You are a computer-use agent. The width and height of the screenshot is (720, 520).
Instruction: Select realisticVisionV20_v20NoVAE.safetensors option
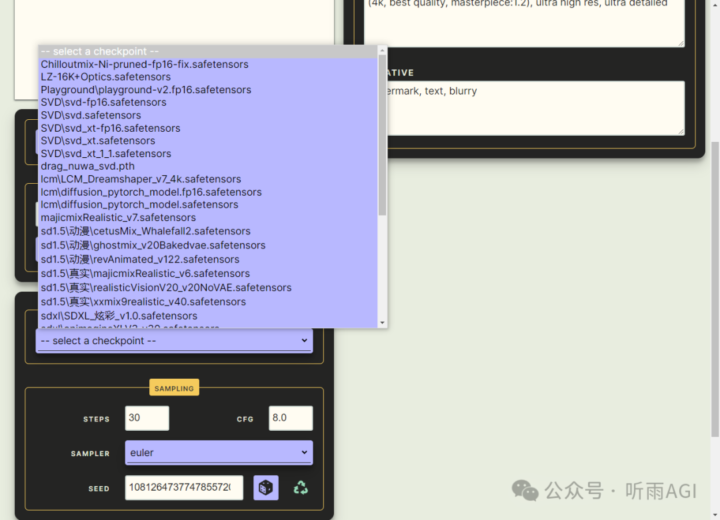(166, 287)
